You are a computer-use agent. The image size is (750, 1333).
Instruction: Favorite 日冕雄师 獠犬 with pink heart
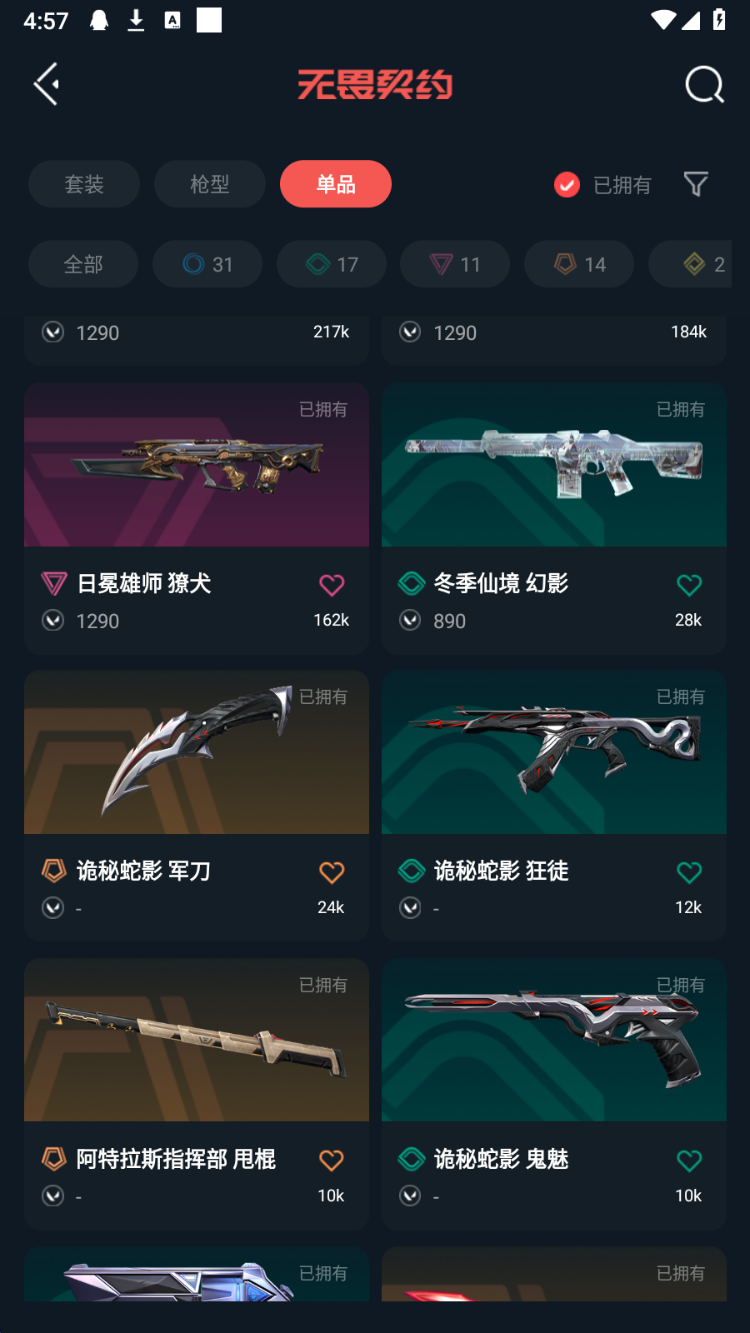[x=331, y=585]
